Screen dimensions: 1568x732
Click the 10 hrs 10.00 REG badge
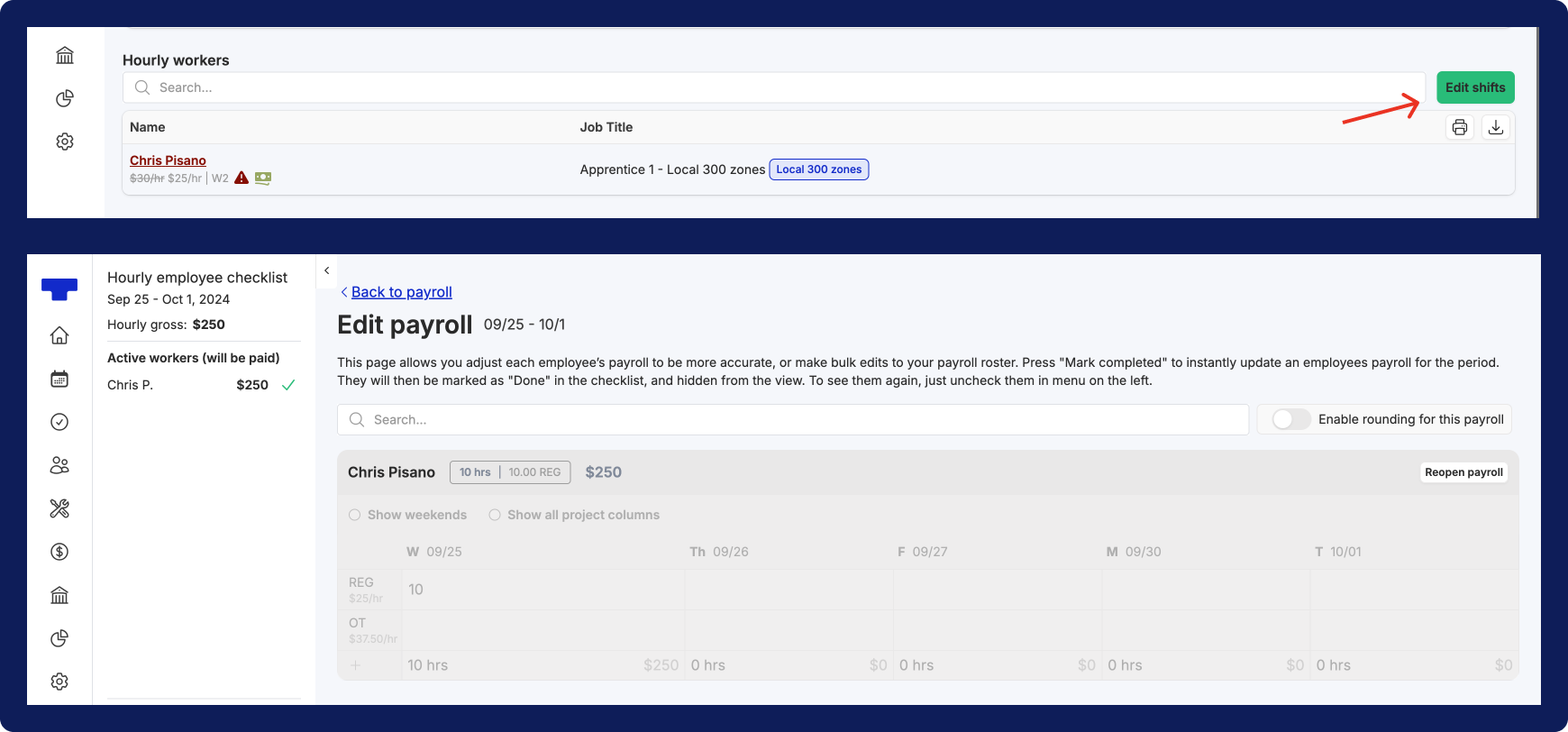[x=510, y=472]
